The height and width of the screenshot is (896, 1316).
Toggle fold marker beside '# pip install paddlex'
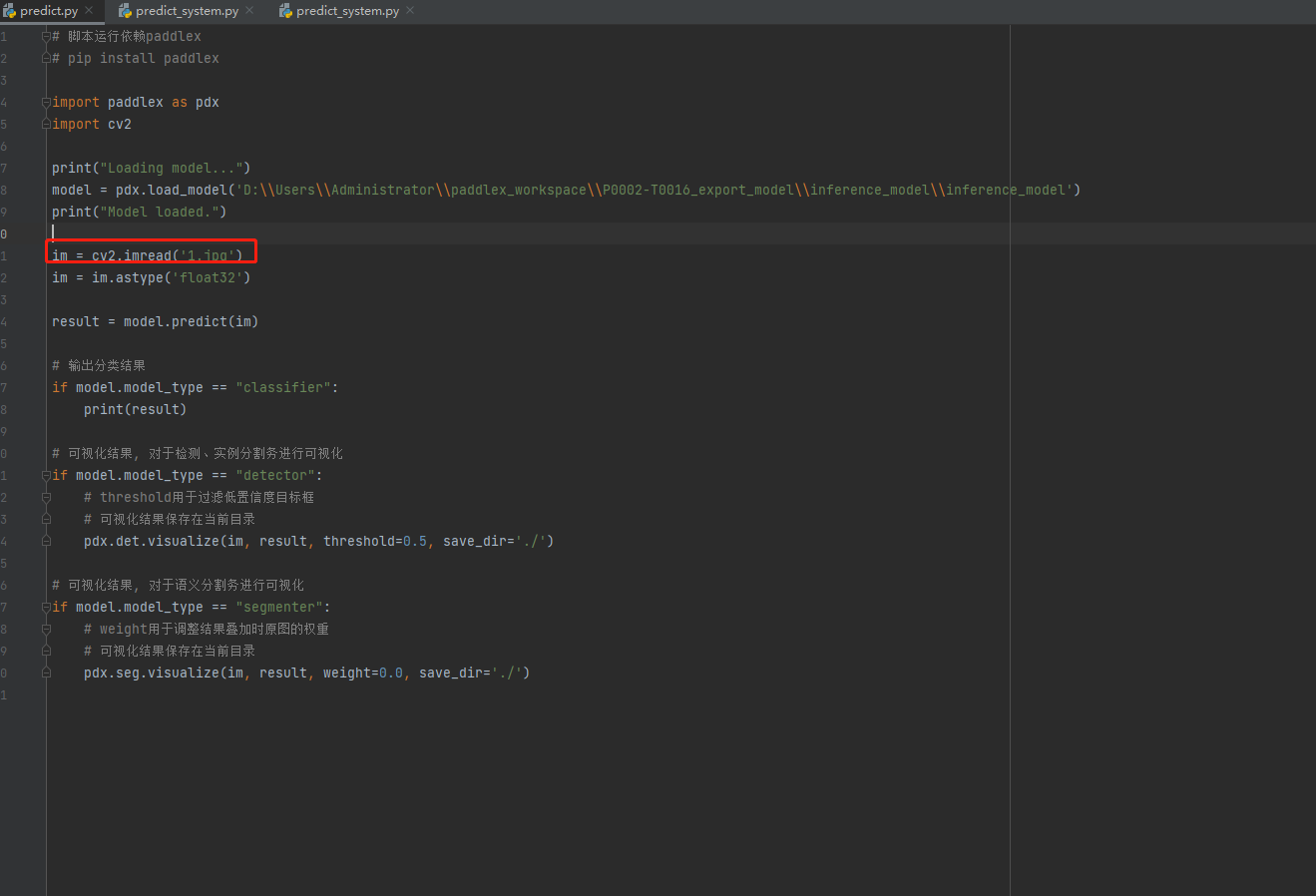point(46,58)
